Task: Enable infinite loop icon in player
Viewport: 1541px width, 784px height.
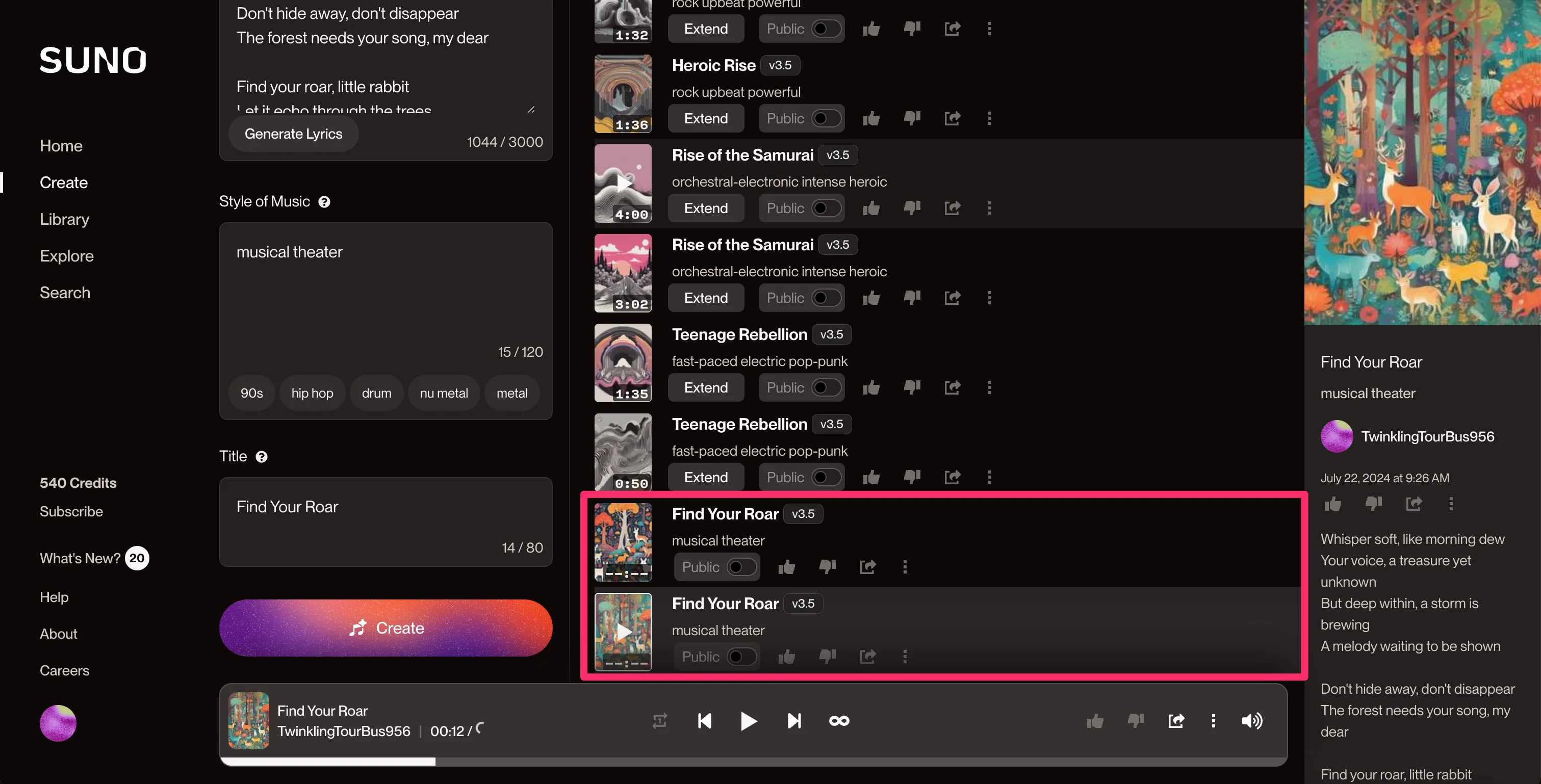Action: 839,721
